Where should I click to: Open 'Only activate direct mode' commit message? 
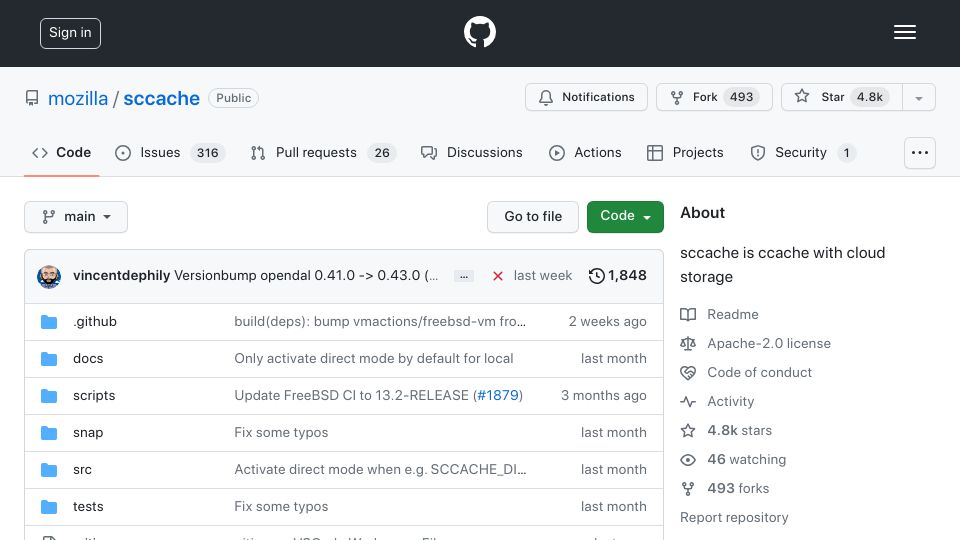(373, 358)
